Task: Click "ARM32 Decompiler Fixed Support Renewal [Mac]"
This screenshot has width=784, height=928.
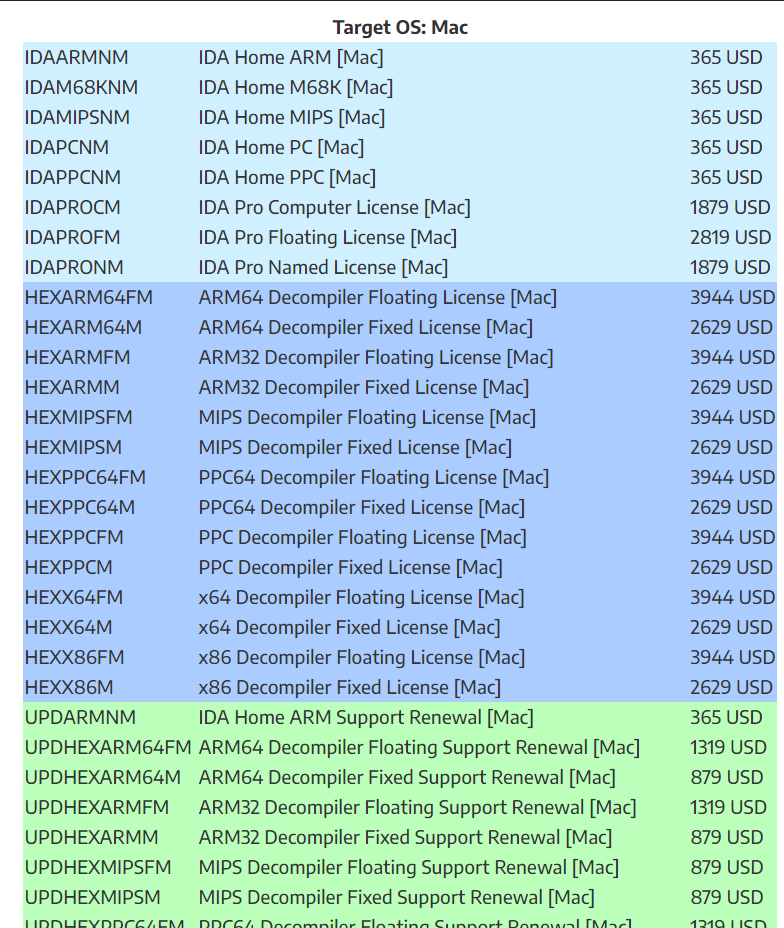Action: click(406, 837)
